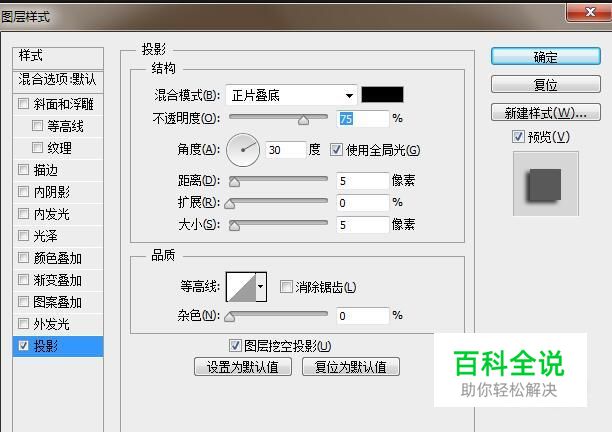This screenshot has width=612, height=432.
Task: Enable the 纹理 checkbox
Action: click(37, 148)
